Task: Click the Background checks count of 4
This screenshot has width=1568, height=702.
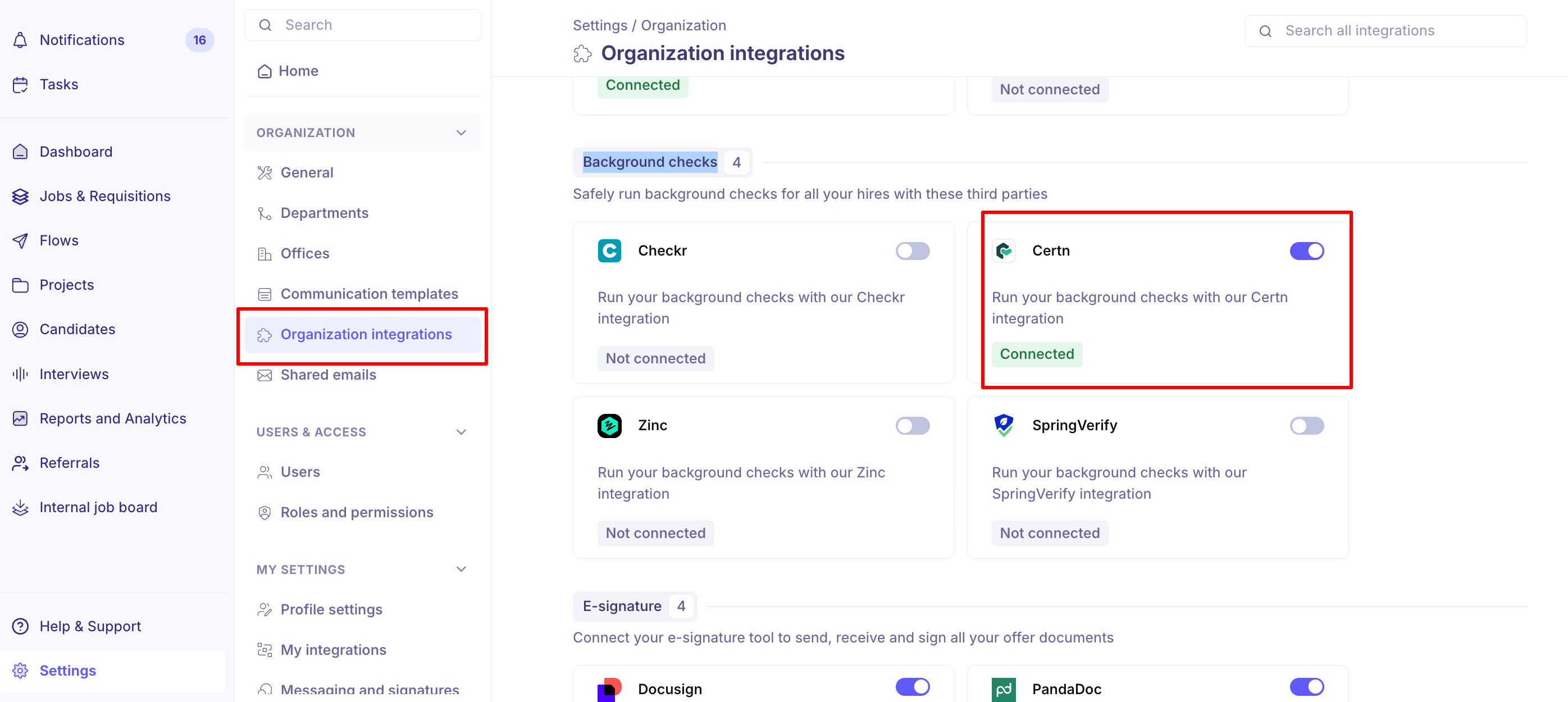Action: (x=736, y=162)
